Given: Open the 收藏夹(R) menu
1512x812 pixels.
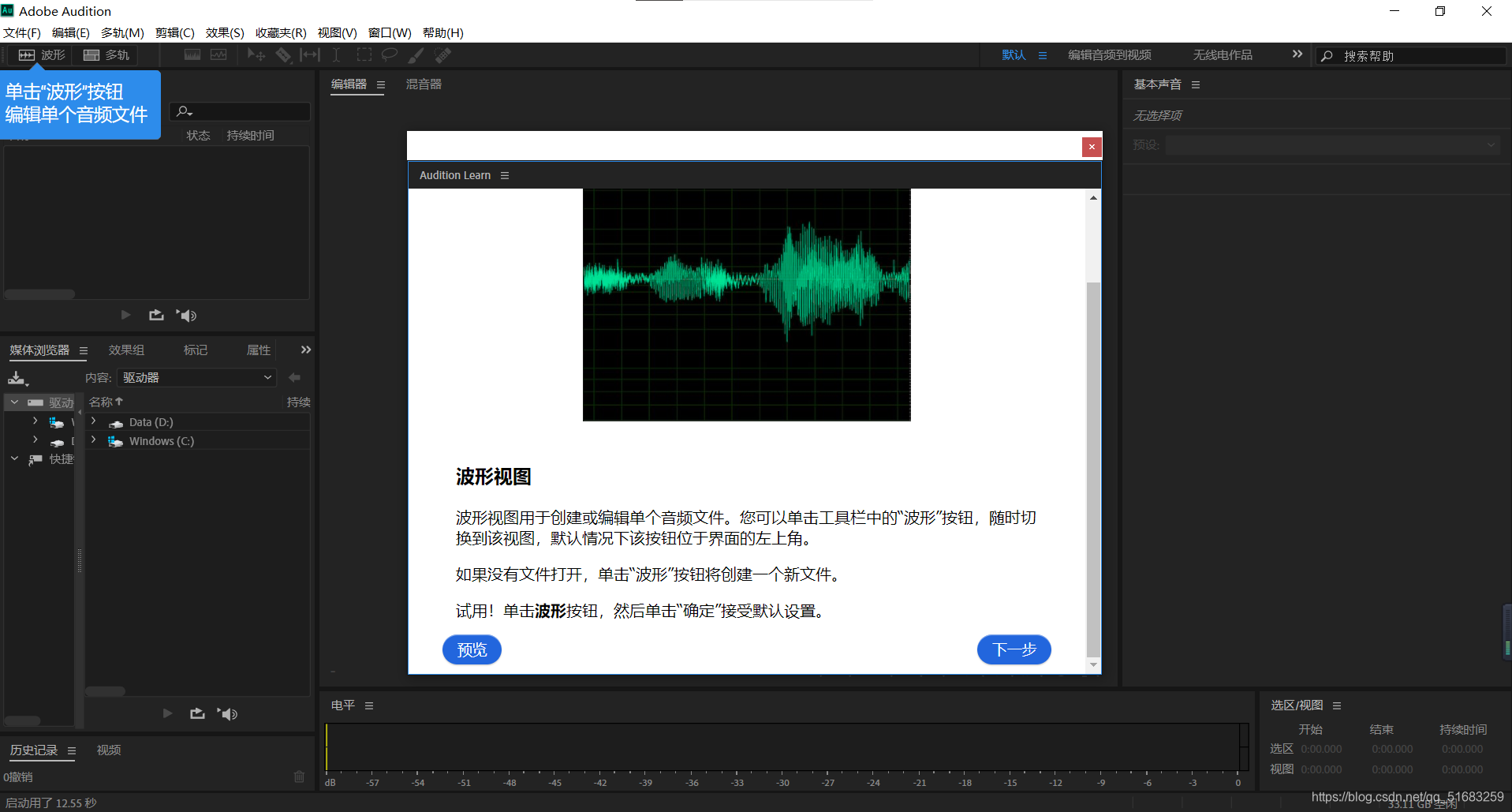Looking at the screenshot, I should [x=281, y=33].
